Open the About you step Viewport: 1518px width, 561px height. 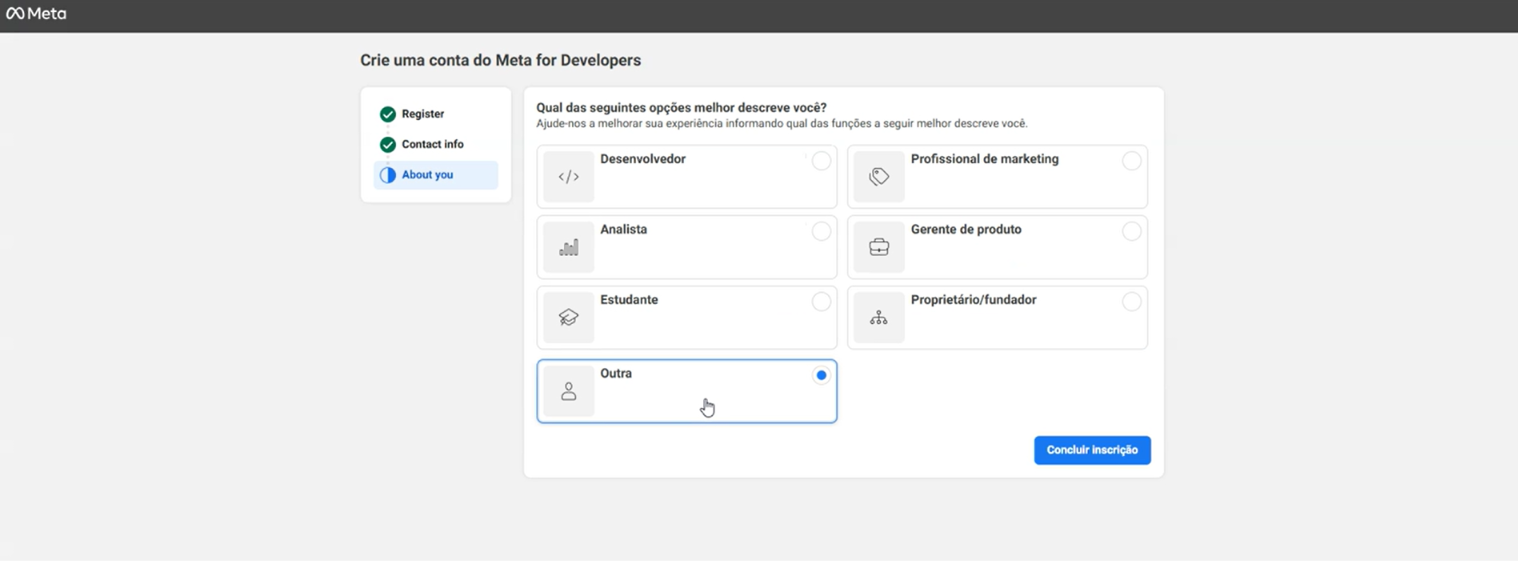tap(436, 175)
